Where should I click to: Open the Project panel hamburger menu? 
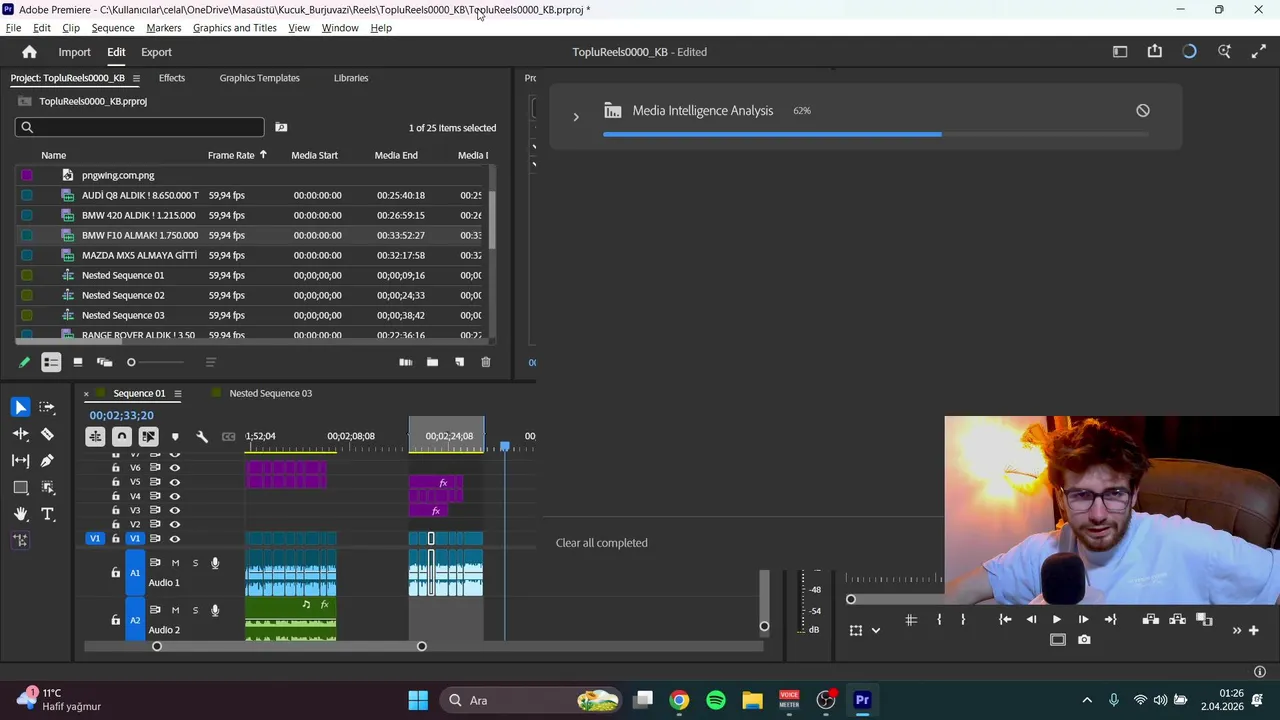point(136,78)
